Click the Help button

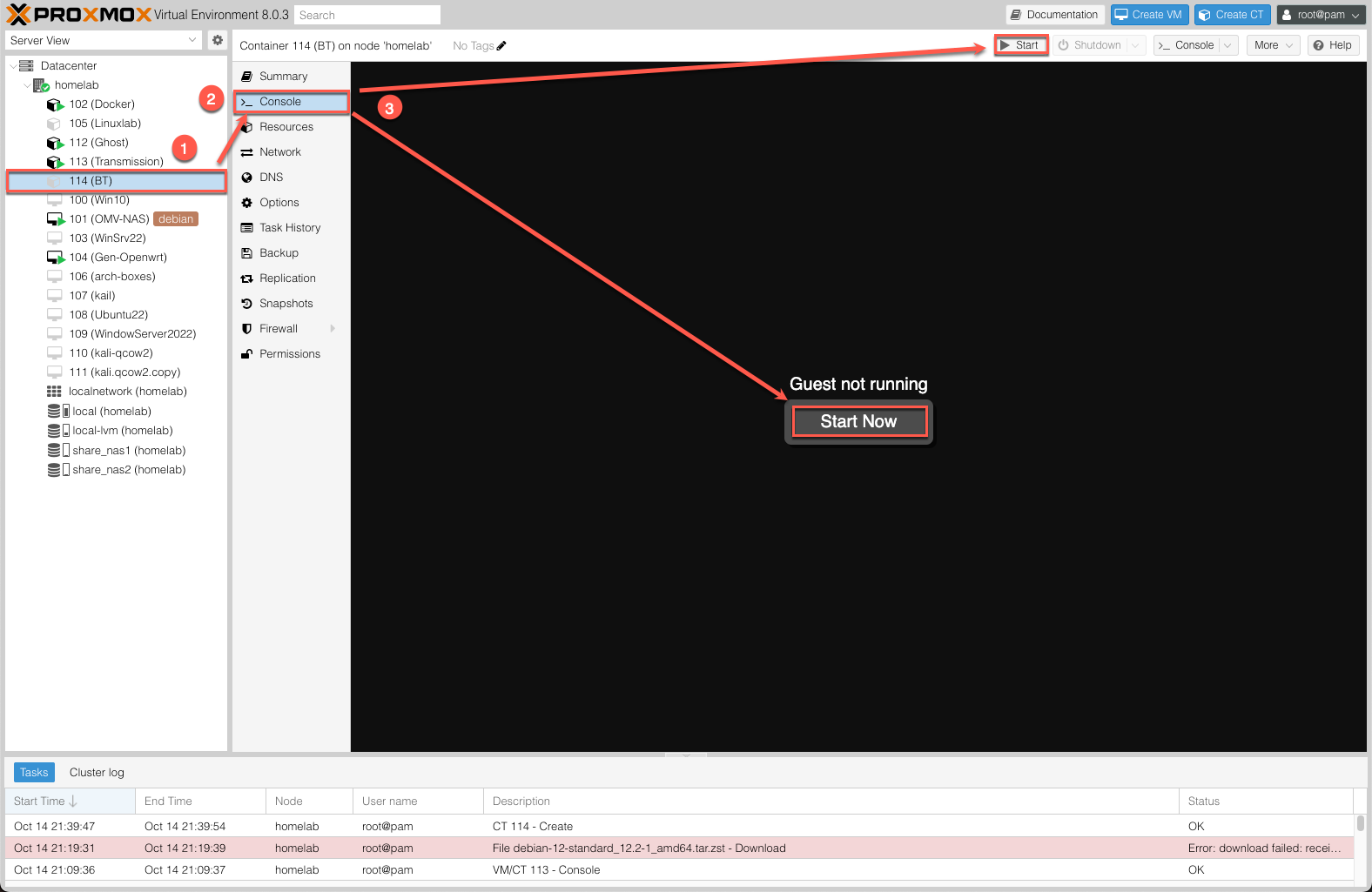click(x=1333, y=45)
